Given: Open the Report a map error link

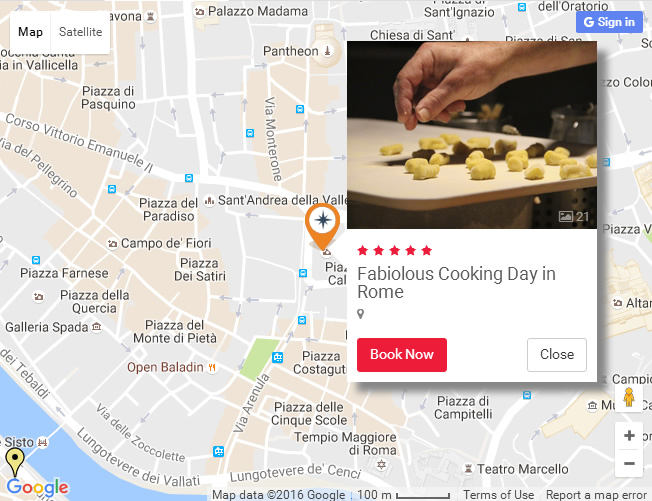Looking at the screenshot, I should pos(596,495).
